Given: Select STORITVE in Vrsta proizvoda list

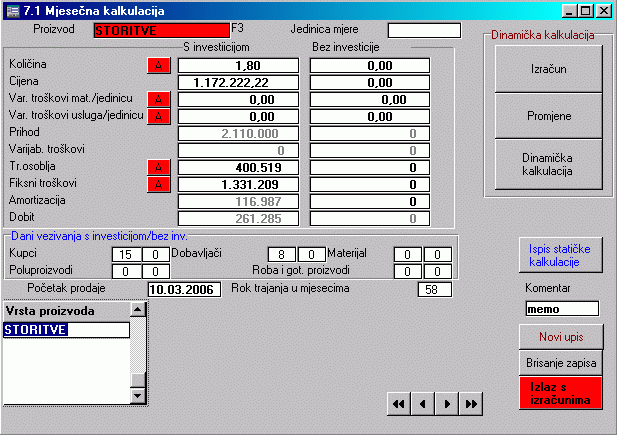Looking at the screenshot, I should tap(67, 330).
